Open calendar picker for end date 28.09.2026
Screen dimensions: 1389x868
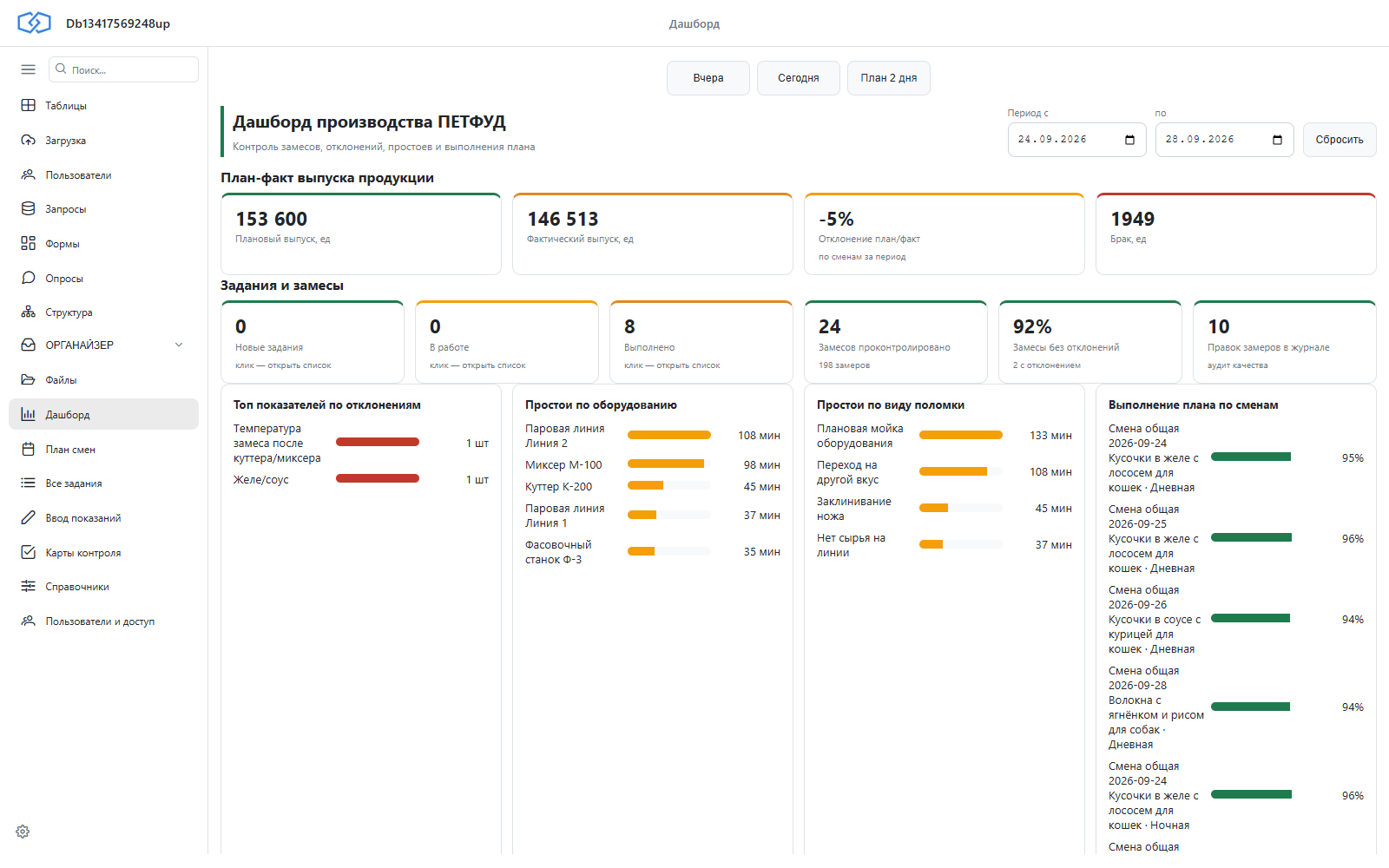pos(1277,140)
